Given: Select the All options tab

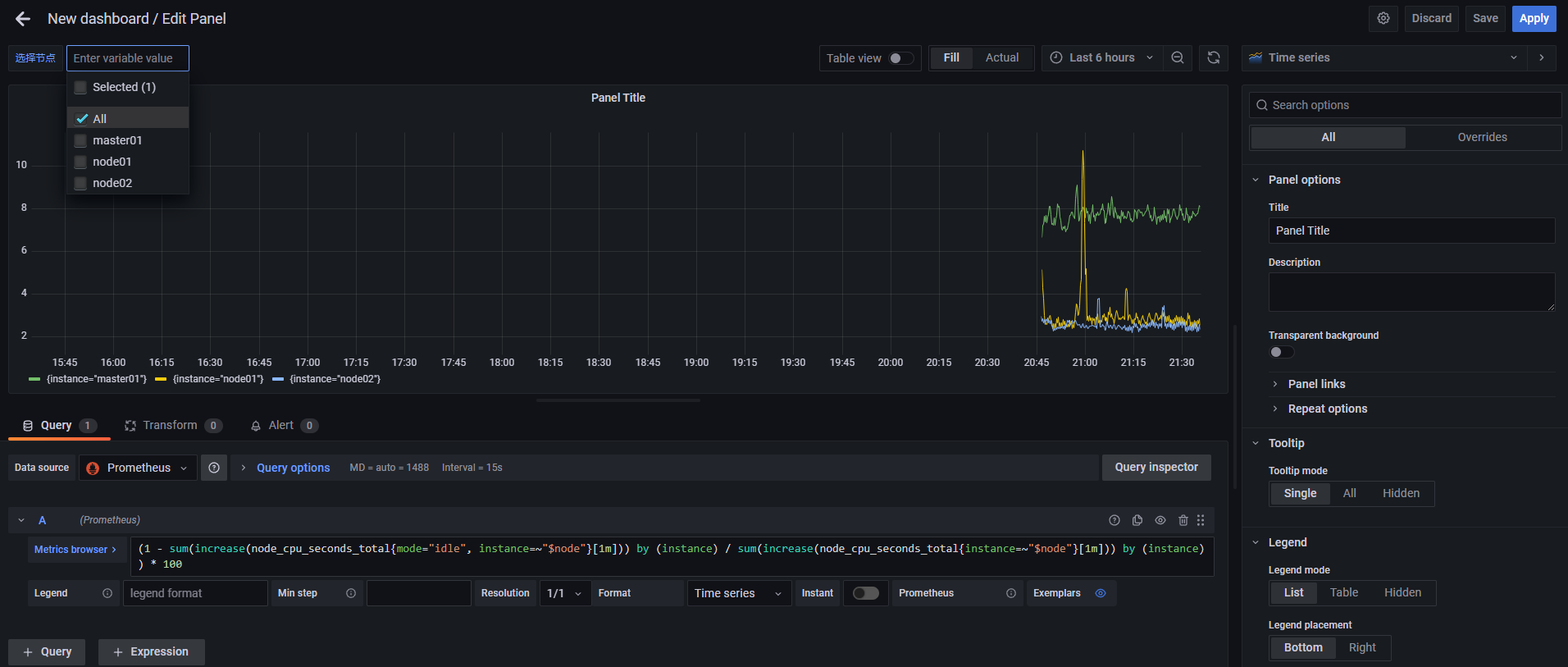Looking at the screenshot, I should 1329,137.
